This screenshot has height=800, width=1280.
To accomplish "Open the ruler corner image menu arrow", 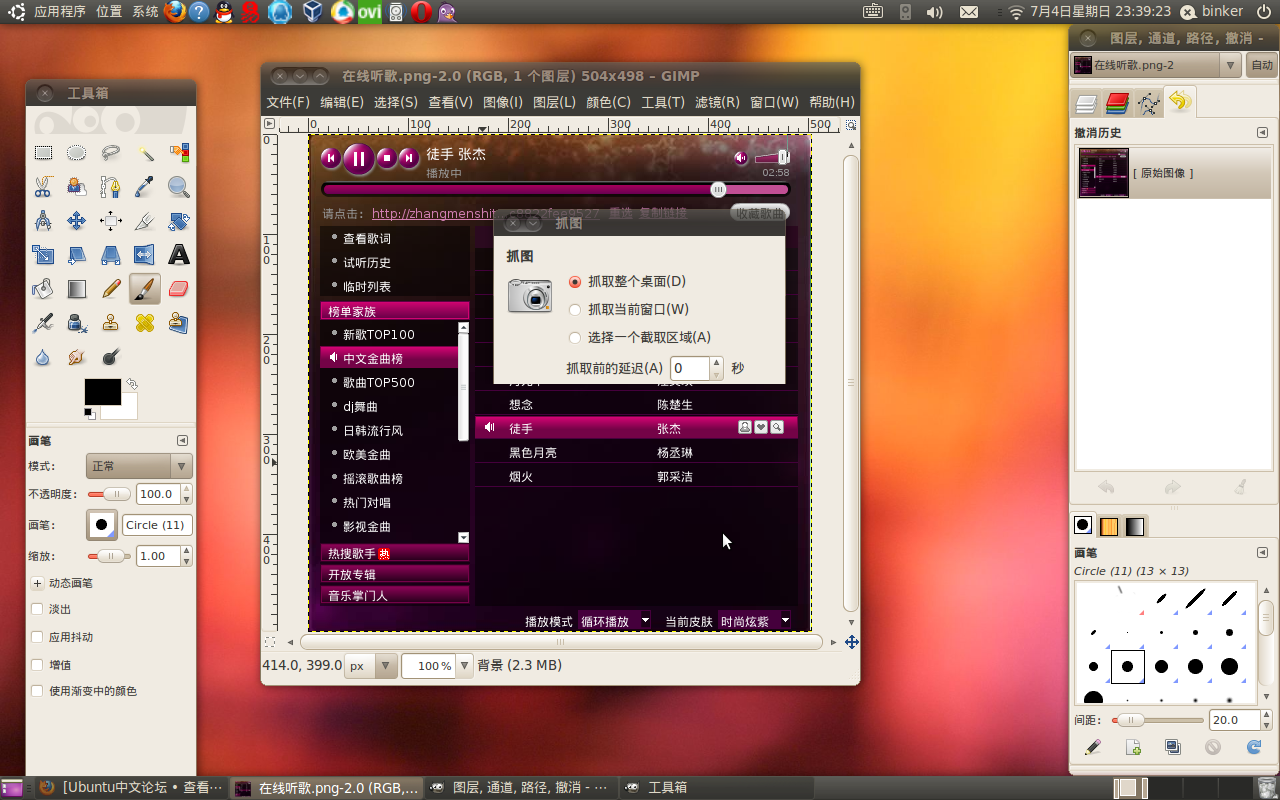I will click(269, 124).
